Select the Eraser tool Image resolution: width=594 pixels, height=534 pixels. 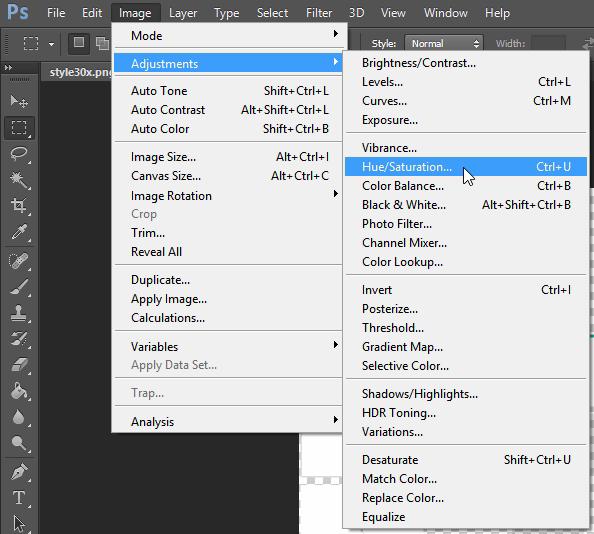[19, 365]
